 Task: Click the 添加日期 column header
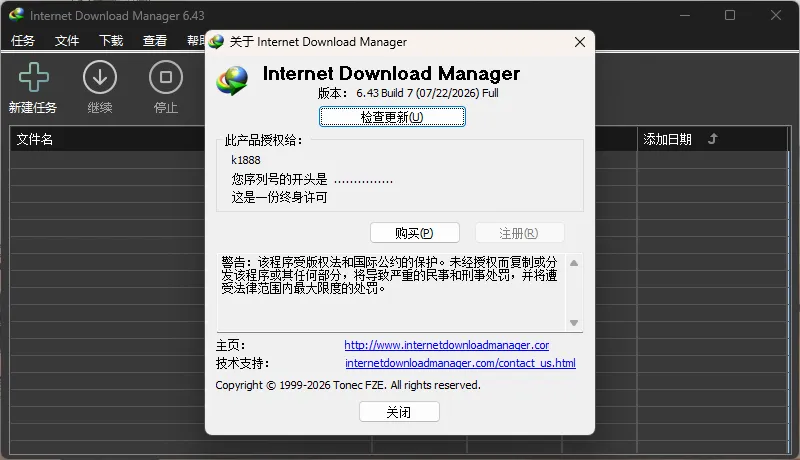pyautogui.click(x=712, y=139)
